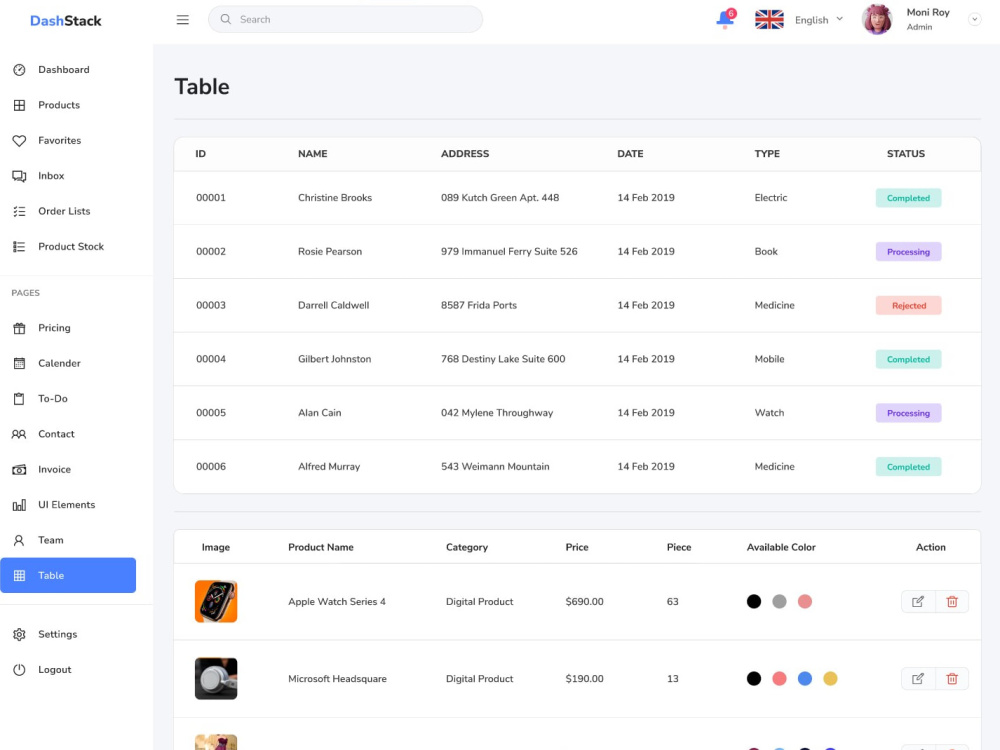Screen dimensions: 1000x750
Task: Click the Apple Watch product thumbnail
Action: tap(216, 601)
